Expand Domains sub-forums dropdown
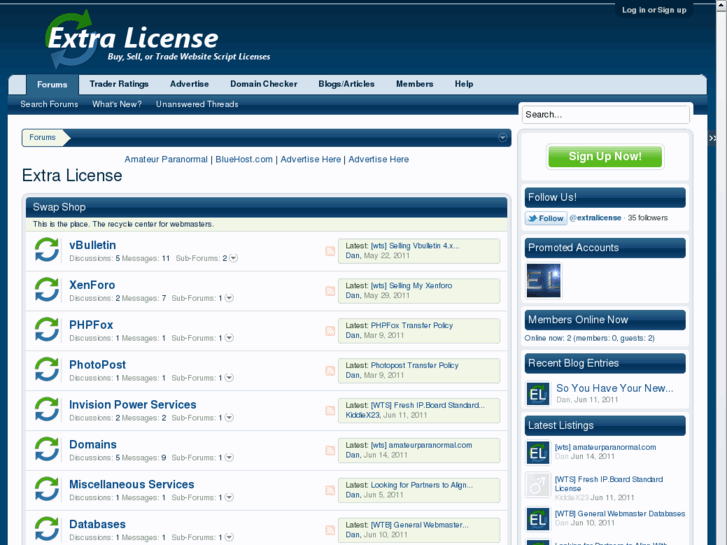Image resolution: width=727 pixels, height=545 pixels. point(229,457)
